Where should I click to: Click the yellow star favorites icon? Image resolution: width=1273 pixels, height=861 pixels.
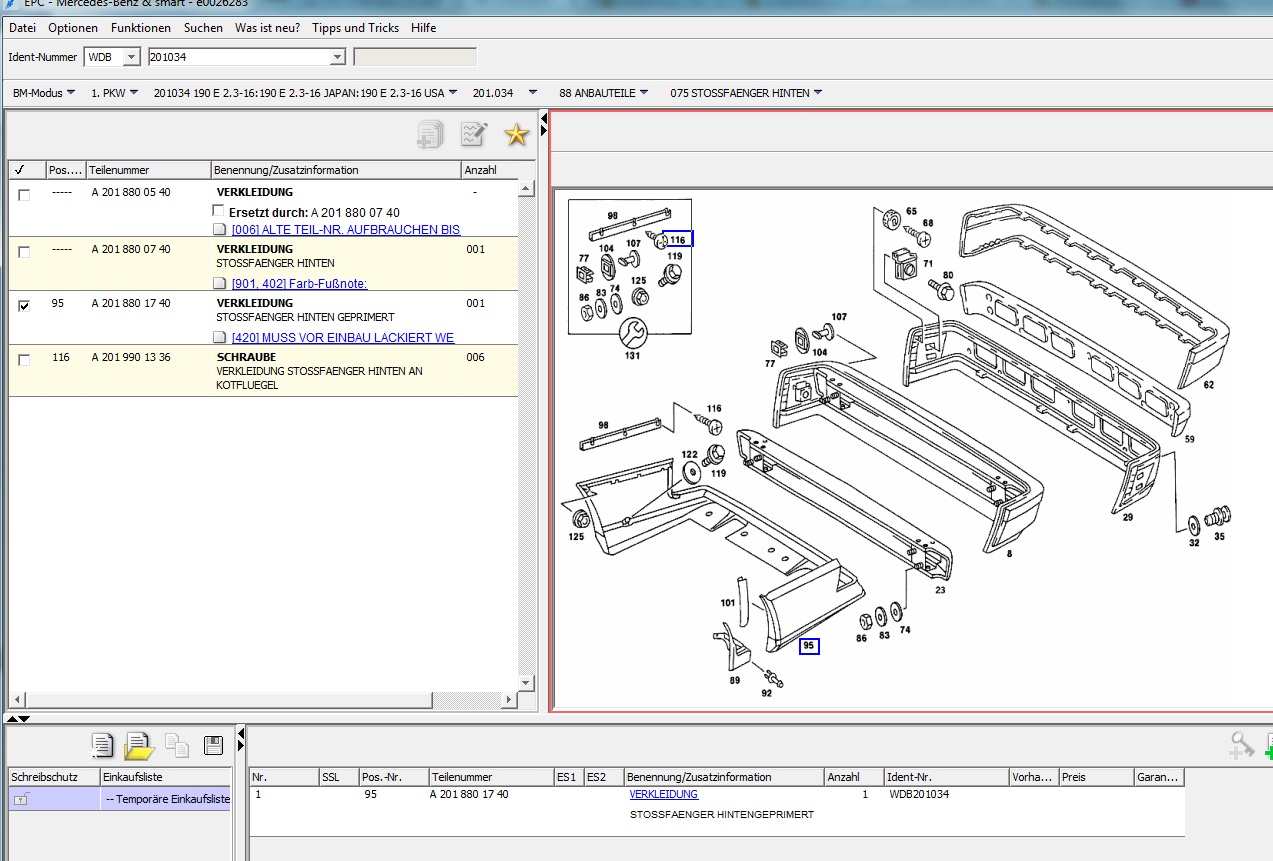pos(515,135)
